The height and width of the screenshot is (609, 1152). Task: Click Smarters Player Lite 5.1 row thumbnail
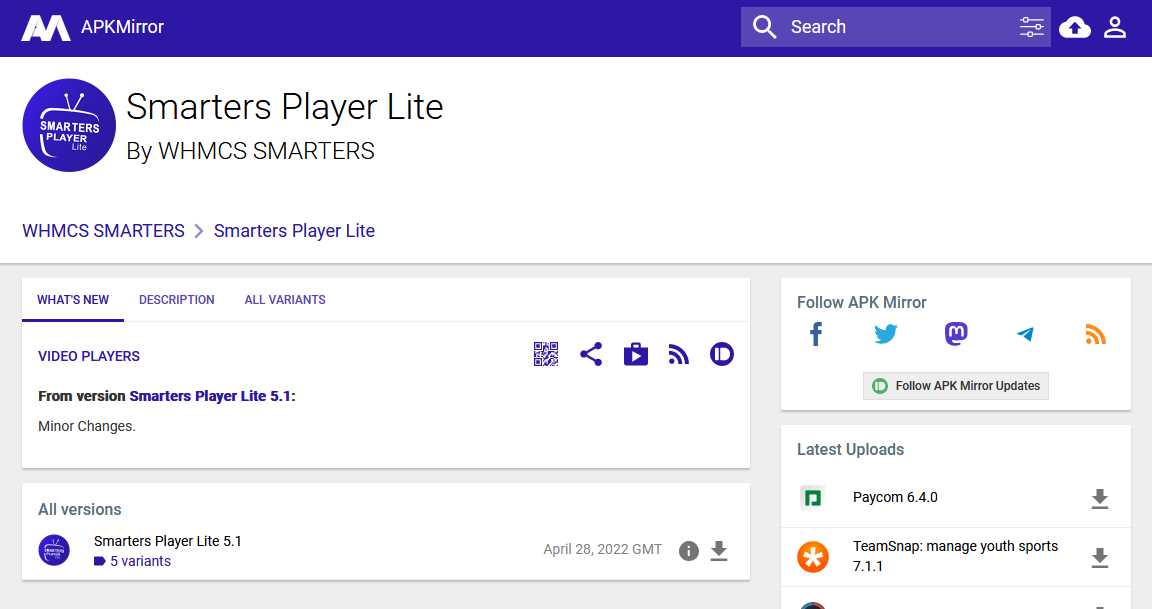pyautogui.click(x=54, y=550)
